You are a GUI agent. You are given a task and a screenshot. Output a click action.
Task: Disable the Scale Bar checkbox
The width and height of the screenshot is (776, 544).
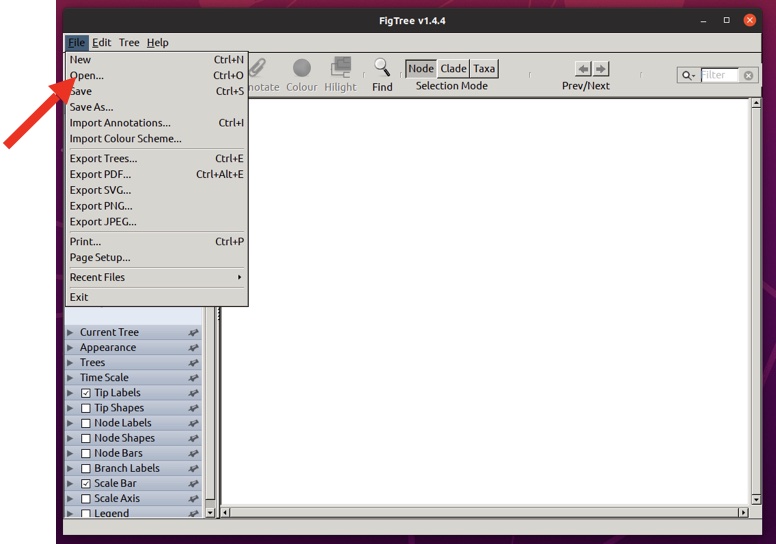coord(86,484)
